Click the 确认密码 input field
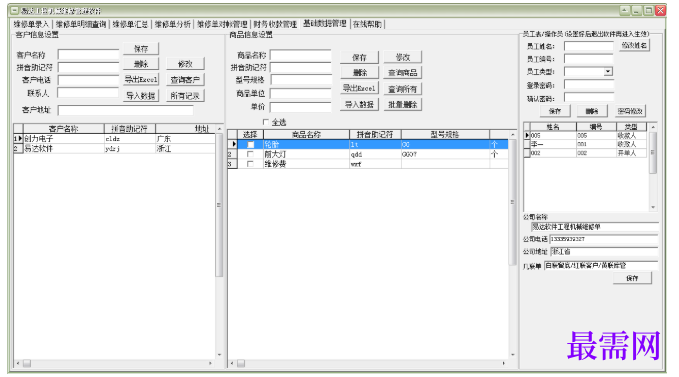 coord(588,98)
